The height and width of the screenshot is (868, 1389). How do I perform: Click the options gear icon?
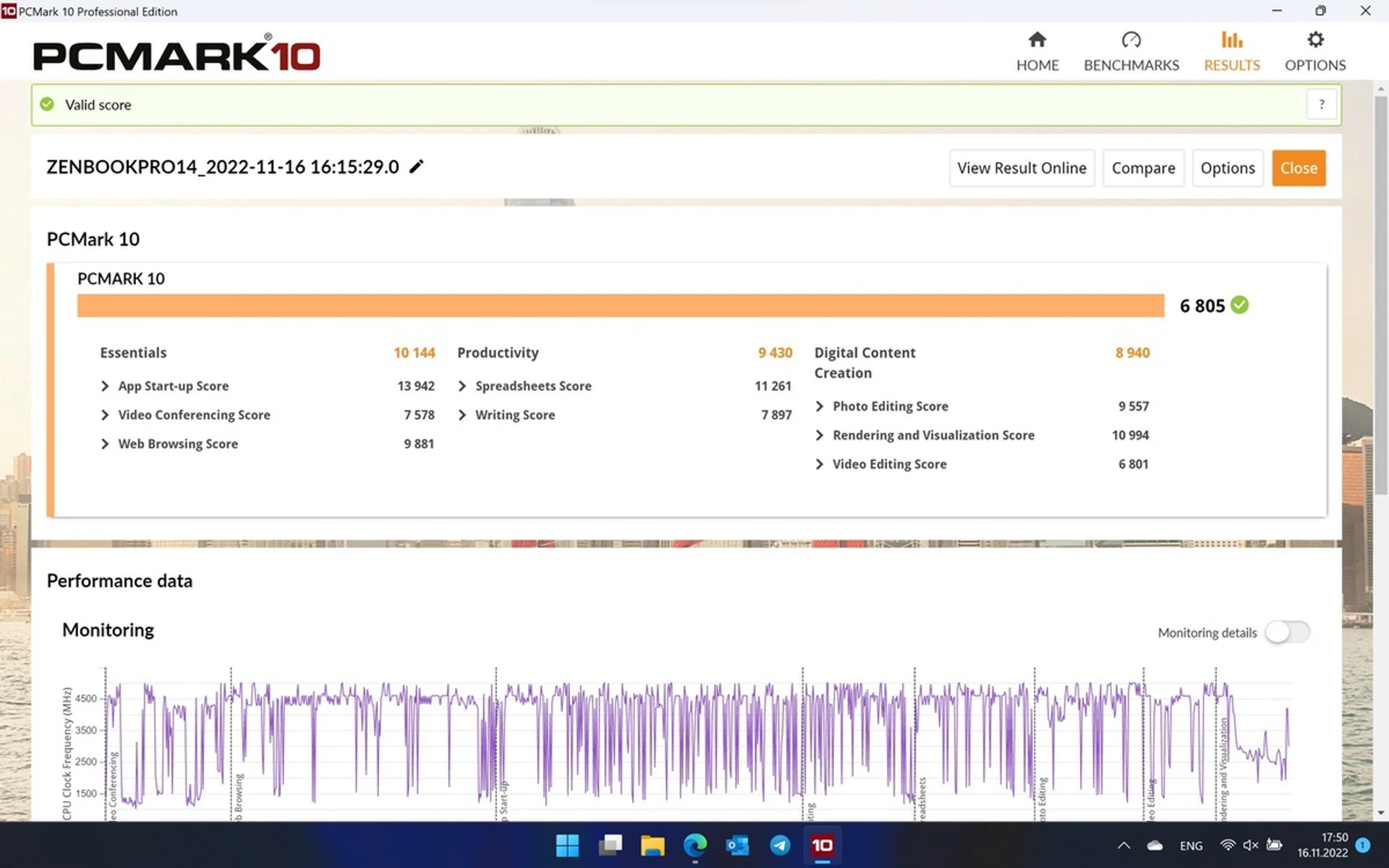pyautogui.click(x=1315, y=39)
